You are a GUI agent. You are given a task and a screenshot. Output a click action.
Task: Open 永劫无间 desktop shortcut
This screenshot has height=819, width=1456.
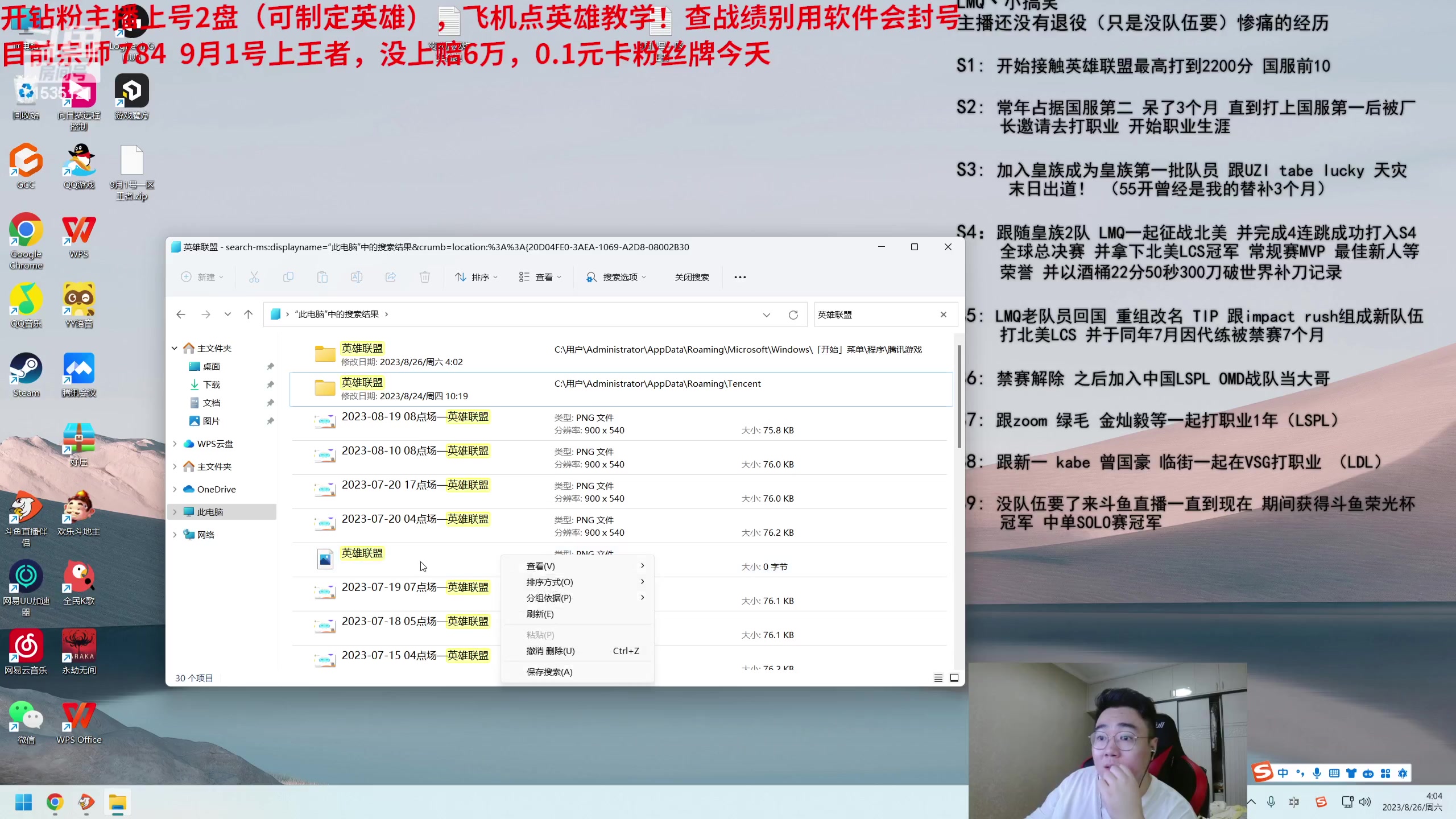point(79,652)
